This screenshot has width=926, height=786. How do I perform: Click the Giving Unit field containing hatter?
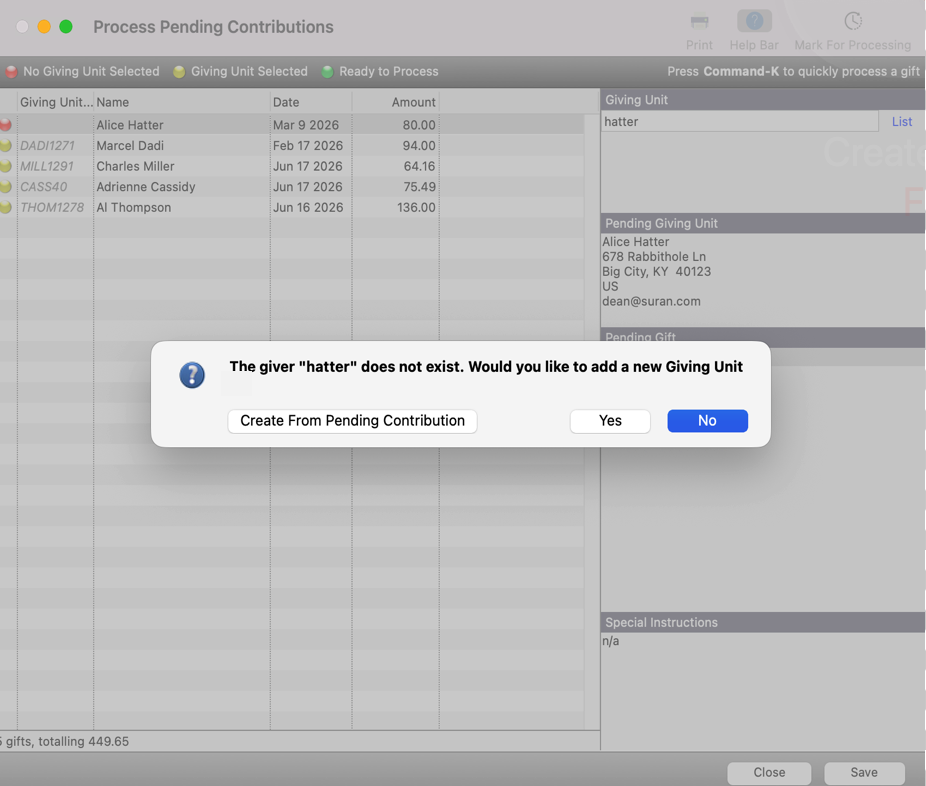coord(739,122)
